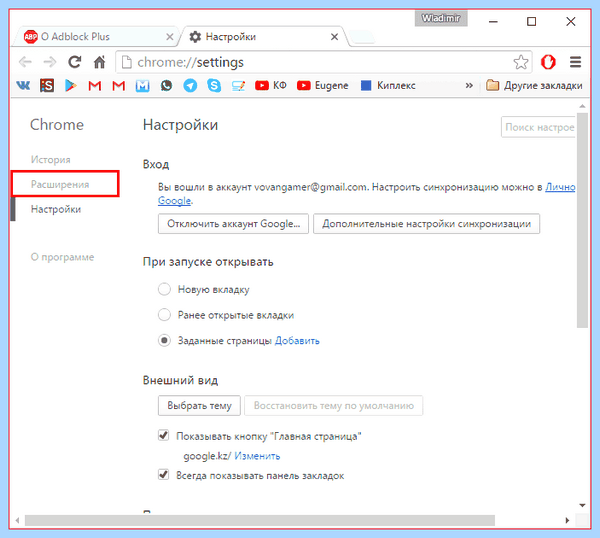Open О программе in sidebar

coord(62,257)
